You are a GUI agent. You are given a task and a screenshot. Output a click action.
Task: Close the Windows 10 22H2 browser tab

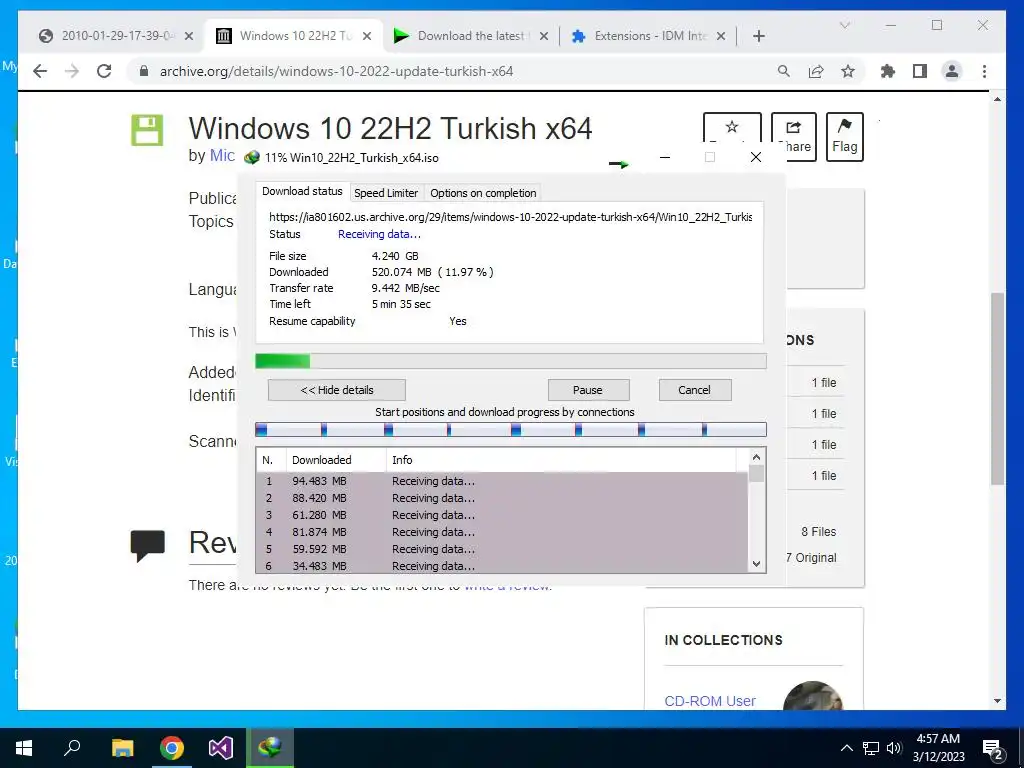(x=367, y=37)
